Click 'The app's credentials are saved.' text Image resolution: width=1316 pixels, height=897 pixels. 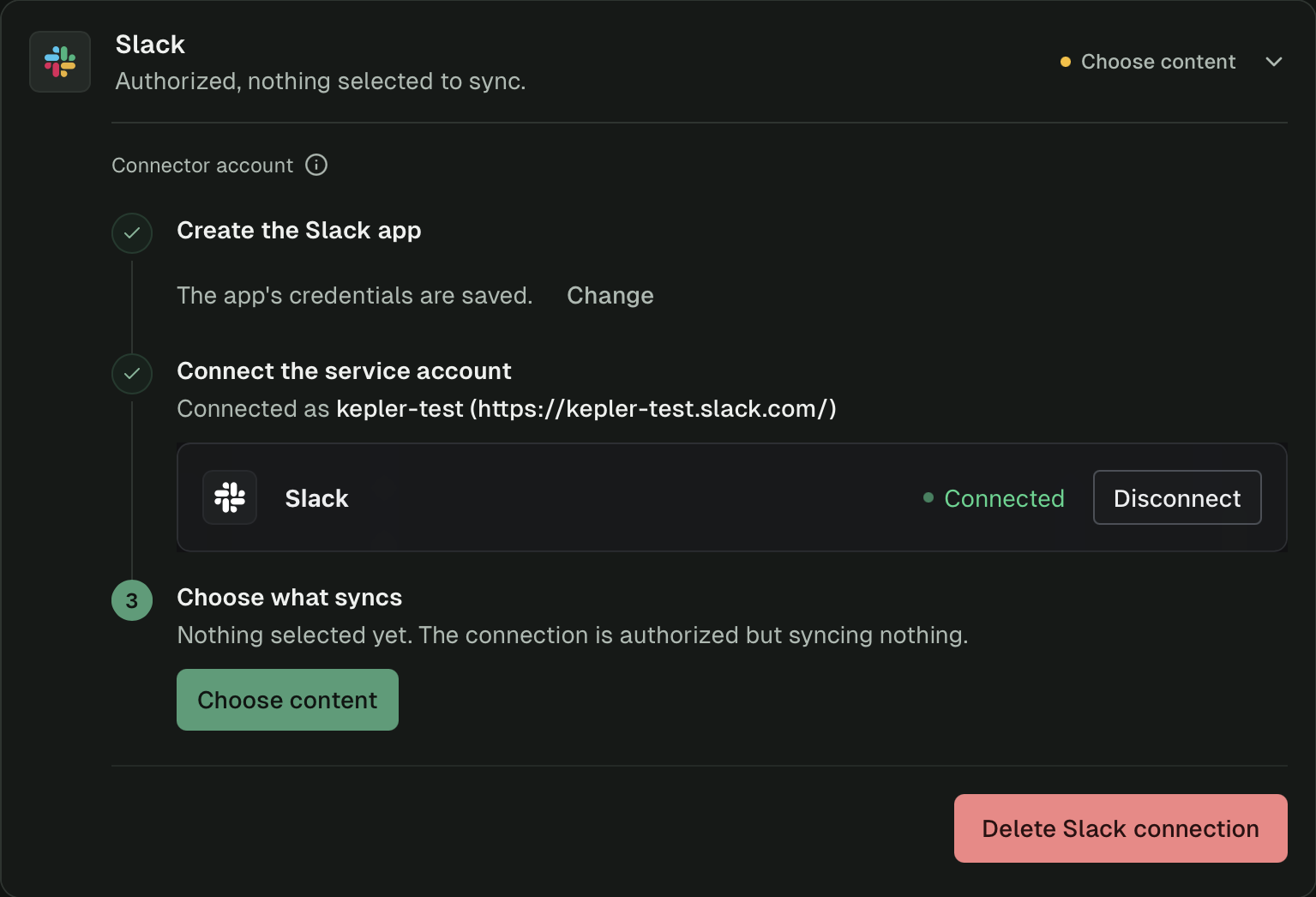pos(355,296)
